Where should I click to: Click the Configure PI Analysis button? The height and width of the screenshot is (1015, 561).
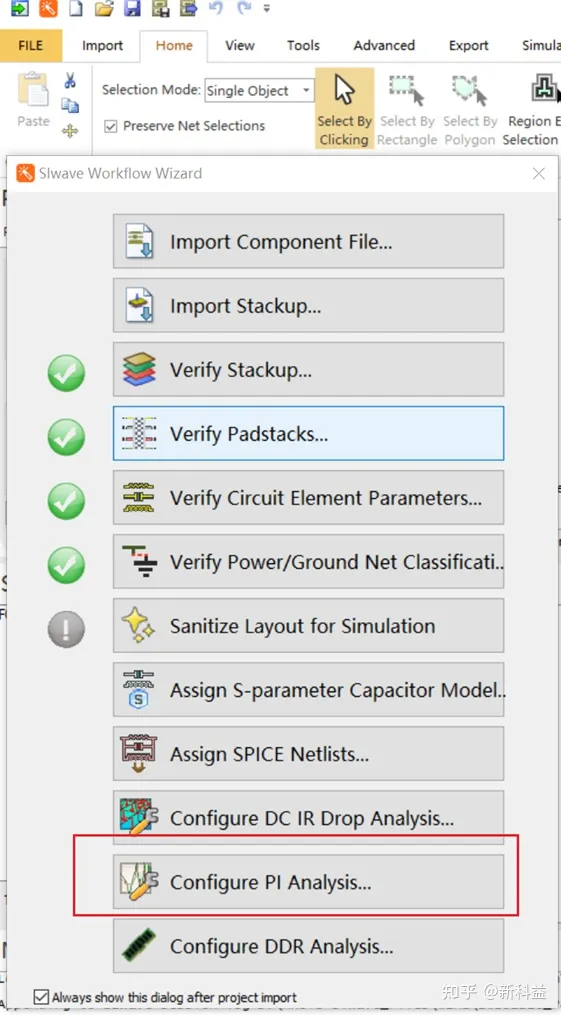309,882
